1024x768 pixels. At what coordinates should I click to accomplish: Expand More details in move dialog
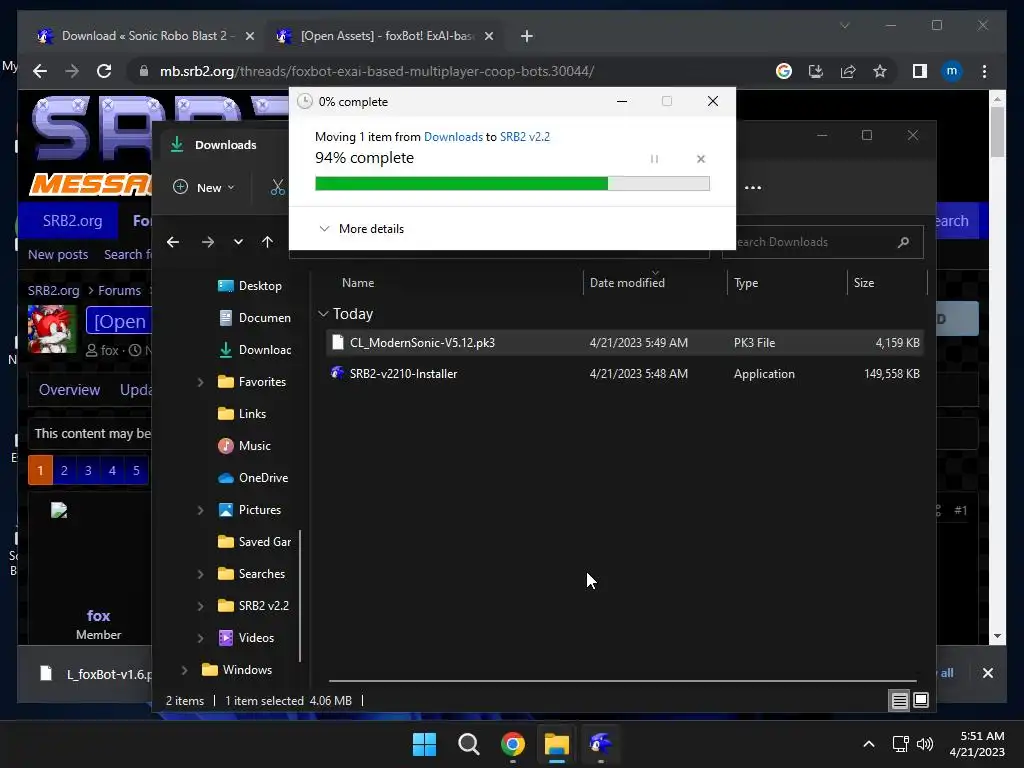pos(361,229)
